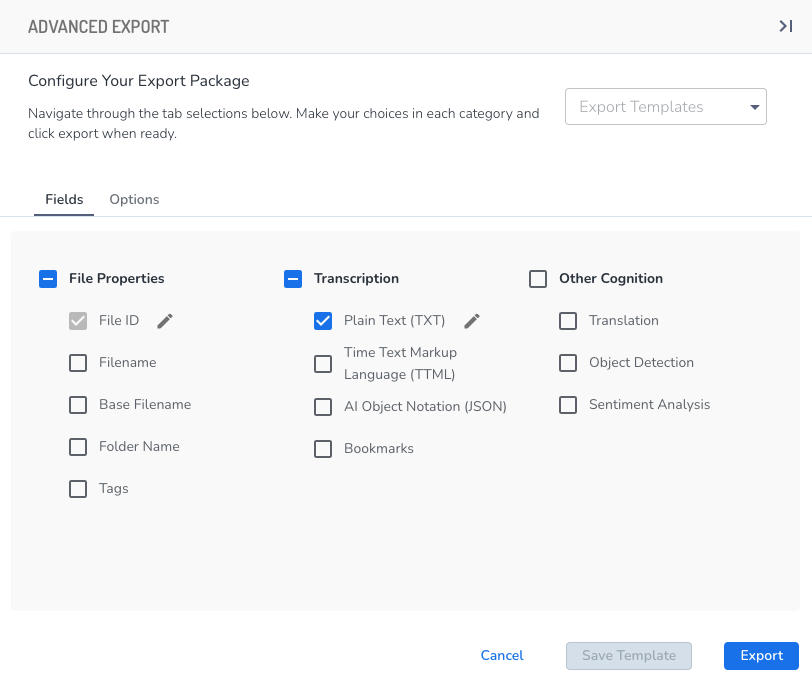
Task: Toggle the Transcription category checkbox
Action: coord(293,279)
